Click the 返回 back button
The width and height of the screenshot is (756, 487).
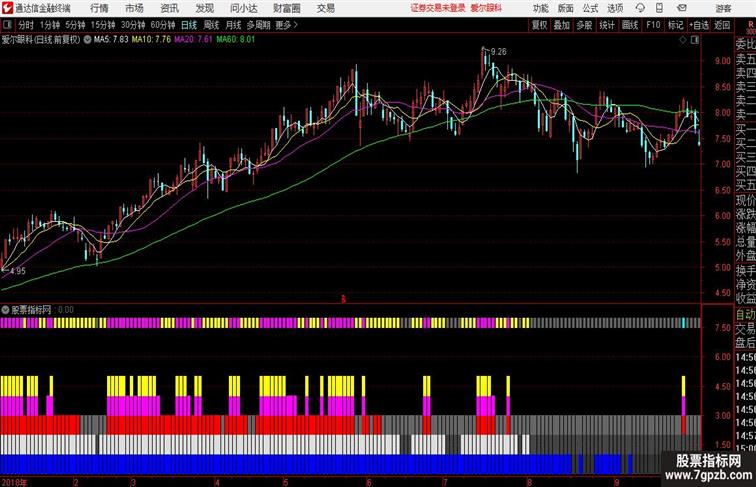(x=722, y=25)
